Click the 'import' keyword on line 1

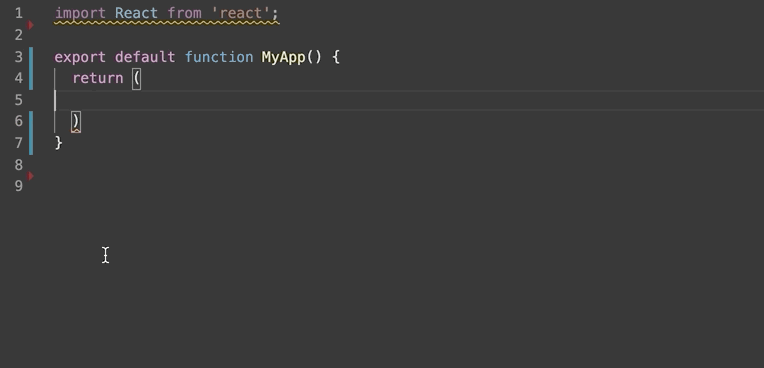tap(80, 14)
